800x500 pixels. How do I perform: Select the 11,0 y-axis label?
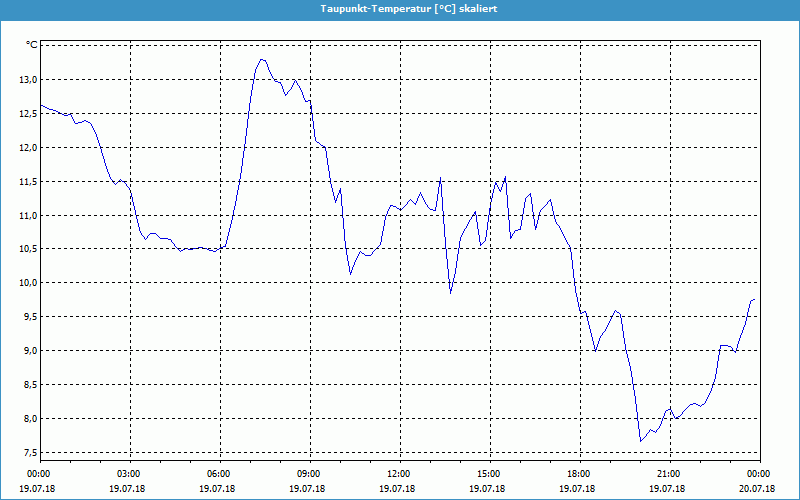tap(28, 215)
